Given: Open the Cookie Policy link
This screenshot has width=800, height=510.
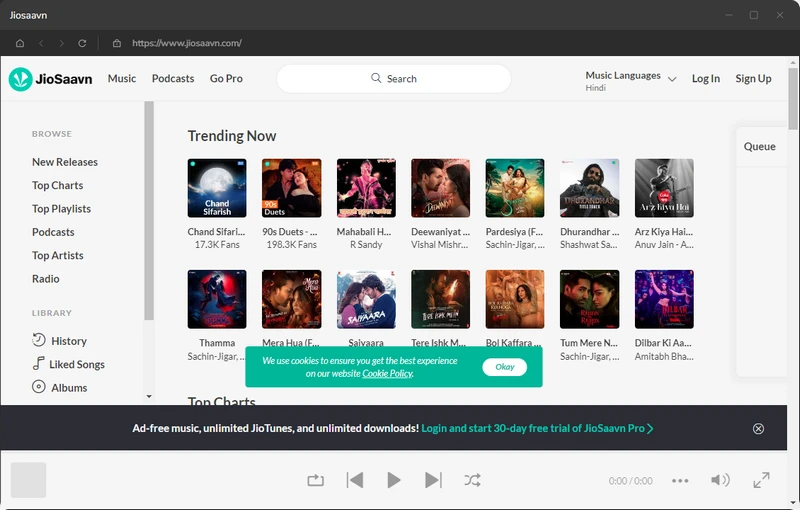Looking at the screenshot, I should pyautogui.click(x=387, y=373).
